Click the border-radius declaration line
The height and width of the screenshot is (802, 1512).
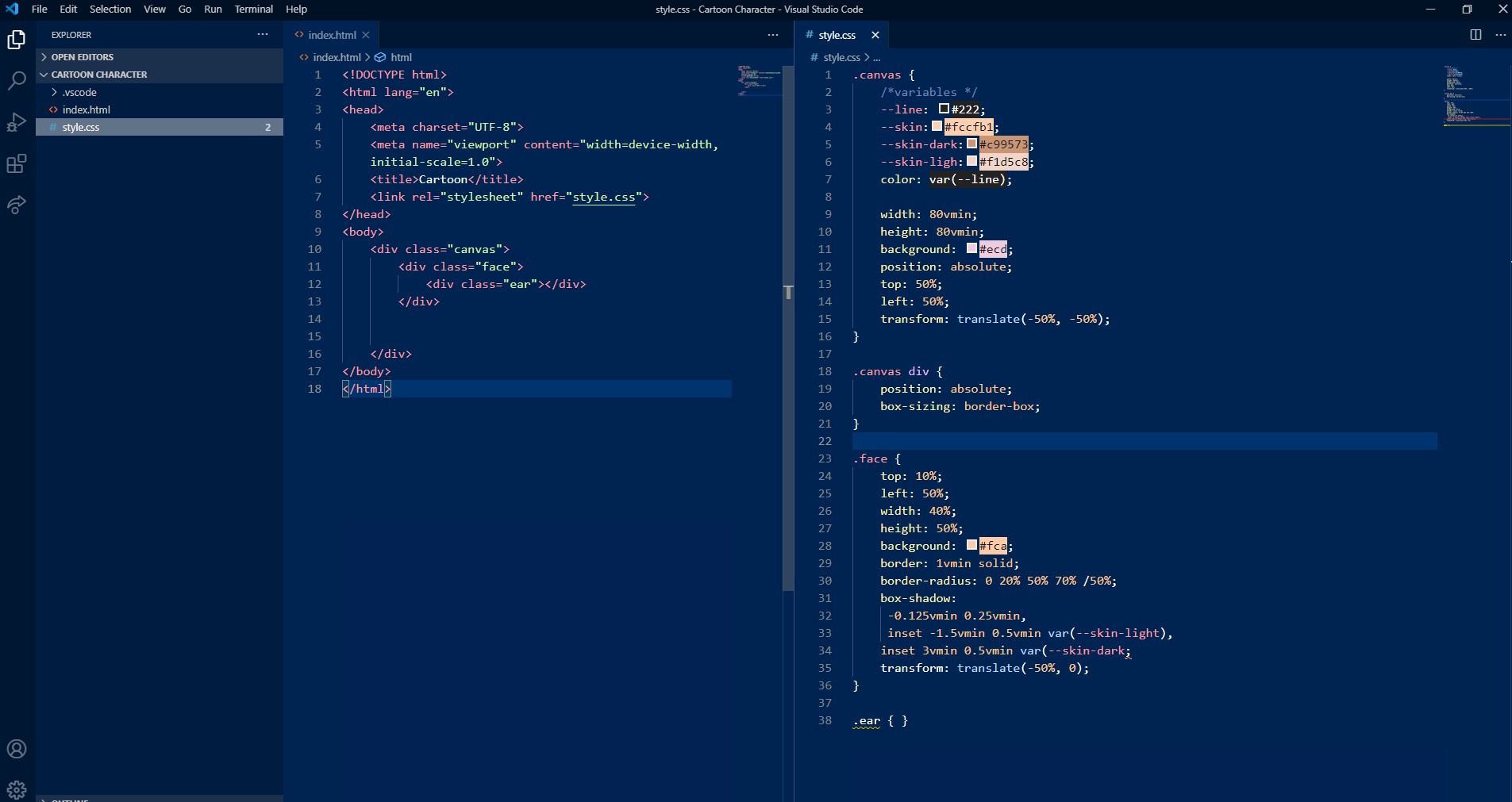(998, 581)
